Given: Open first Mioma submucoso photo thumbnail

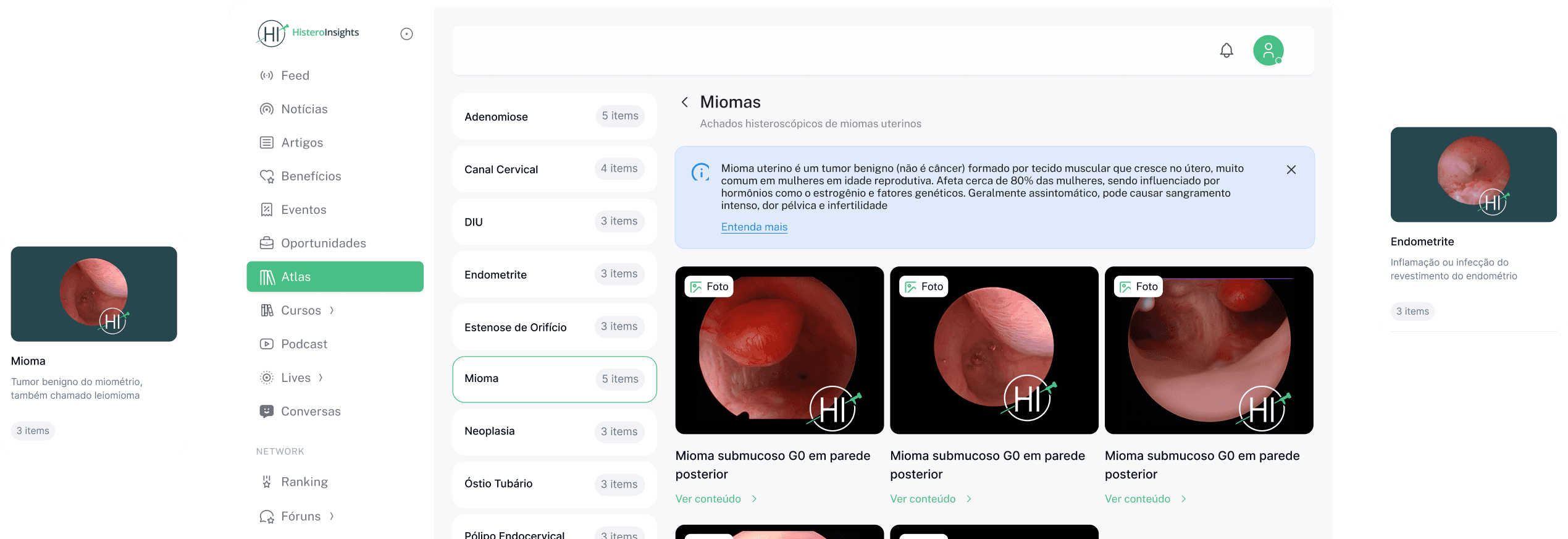Looking at the screenshot, I should coord(779,350).
